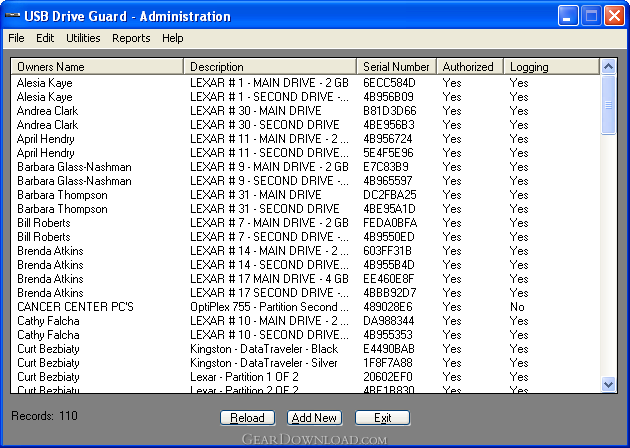
Task: Open the Help menu
Action: (173, 38)
